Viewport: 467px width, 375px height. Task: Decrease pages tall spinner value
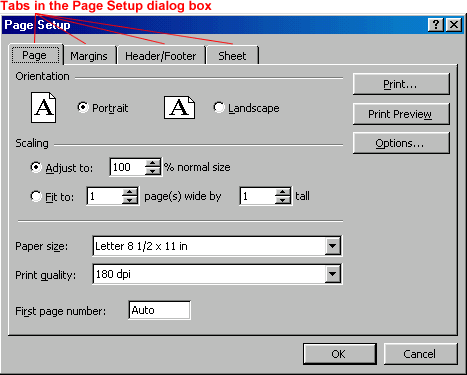click(283, 200)
